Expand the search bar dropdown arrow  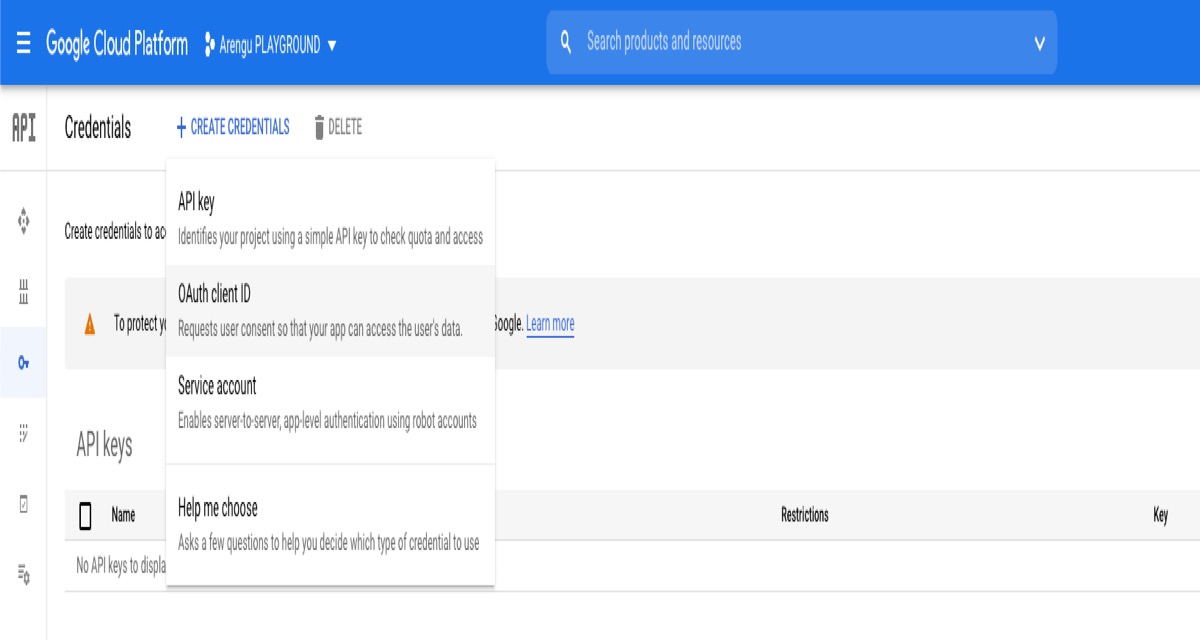coord(1039,43)
